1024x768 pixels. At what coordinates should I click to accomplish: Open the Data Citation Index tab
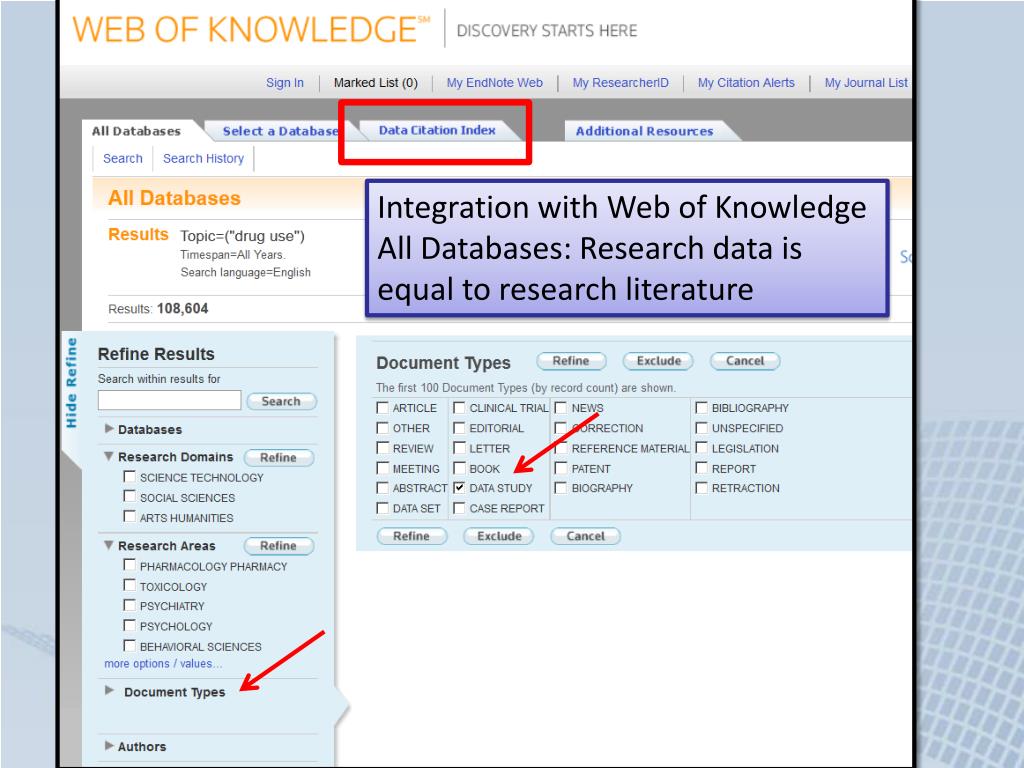(437, 130)
